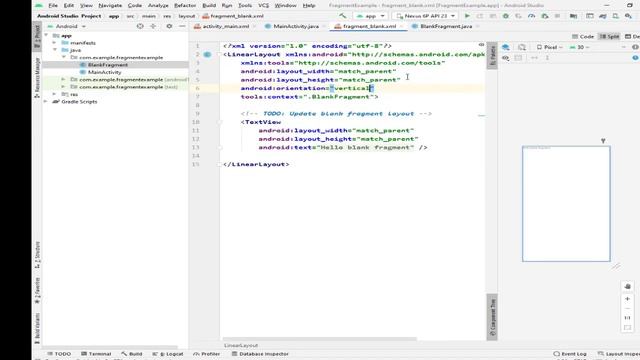Viewport: 640px width, 360px height.
Task: Toggle the Resource Manager side tab
Action: click(37, 77)
